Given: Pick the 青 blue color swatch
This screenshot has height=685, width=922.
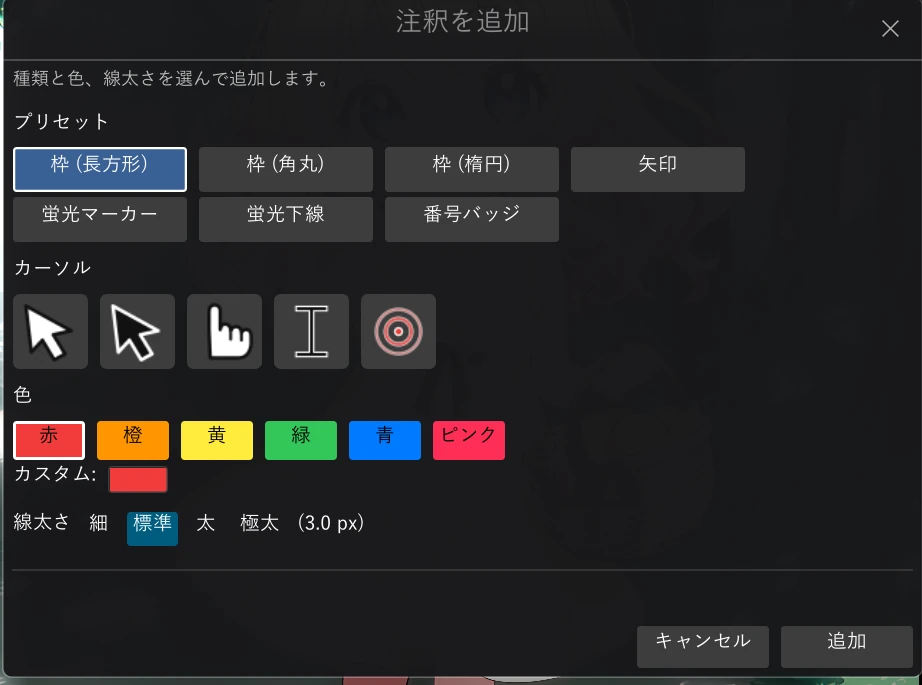Looking at the screenshot, I should tap(385, 440).
